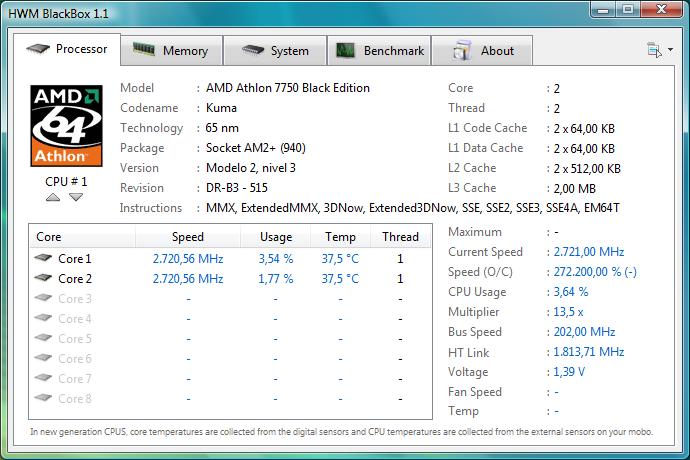Click L2 Cache value 2 x 512,00 KB
The image size is (690, 460).
587,169
